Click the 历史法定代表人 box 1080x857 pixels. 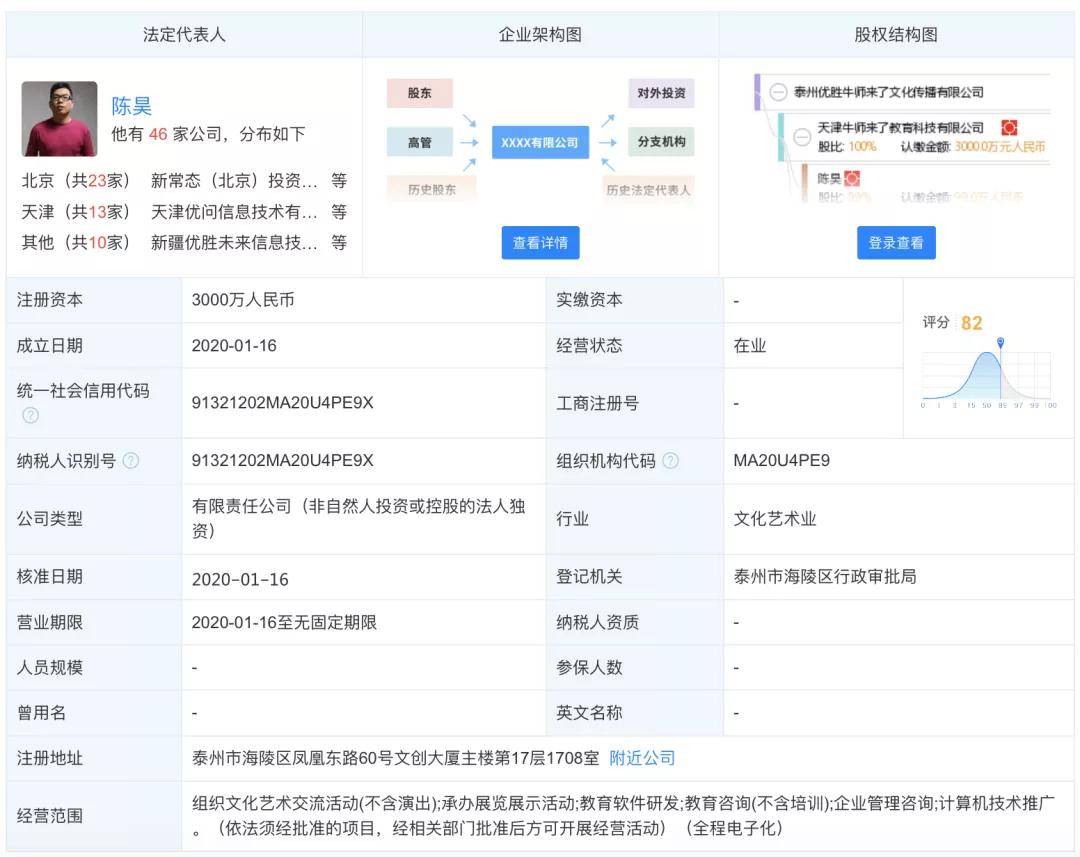coord(648,189)
